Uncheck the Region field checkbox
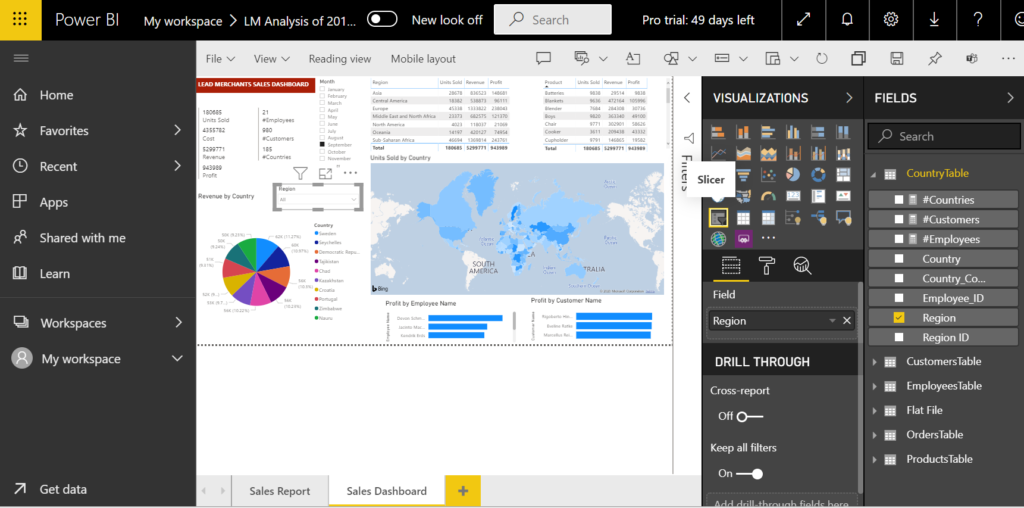This screenshot has height=508, width=1024. pos(898,318)
